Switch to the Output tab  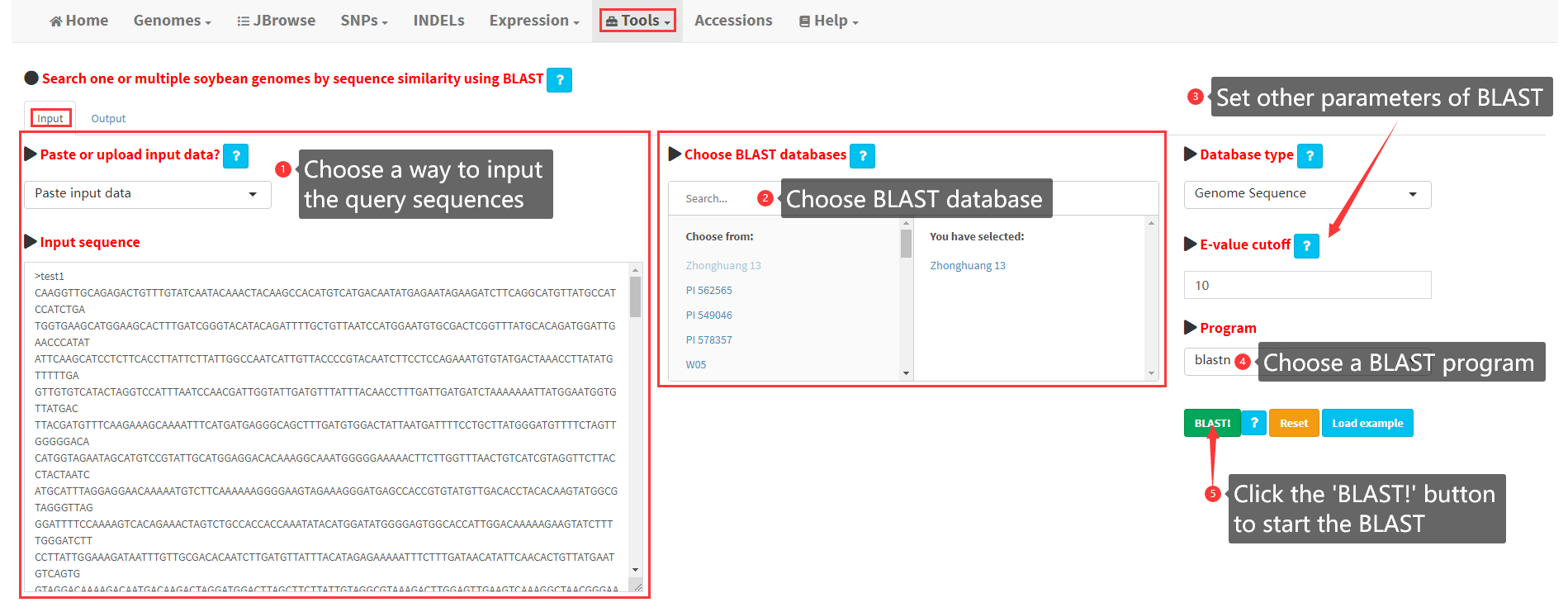108,119
